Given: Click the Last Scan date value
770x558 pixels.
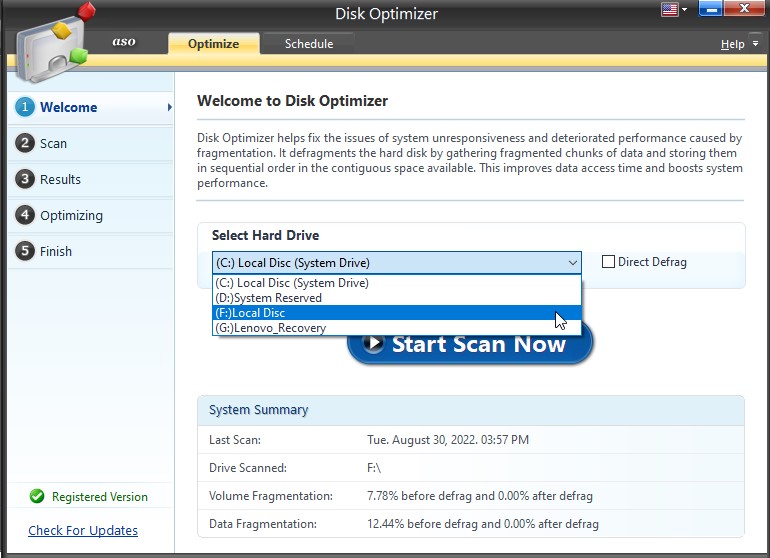Looking at the screenshot, I should (448, 440).
